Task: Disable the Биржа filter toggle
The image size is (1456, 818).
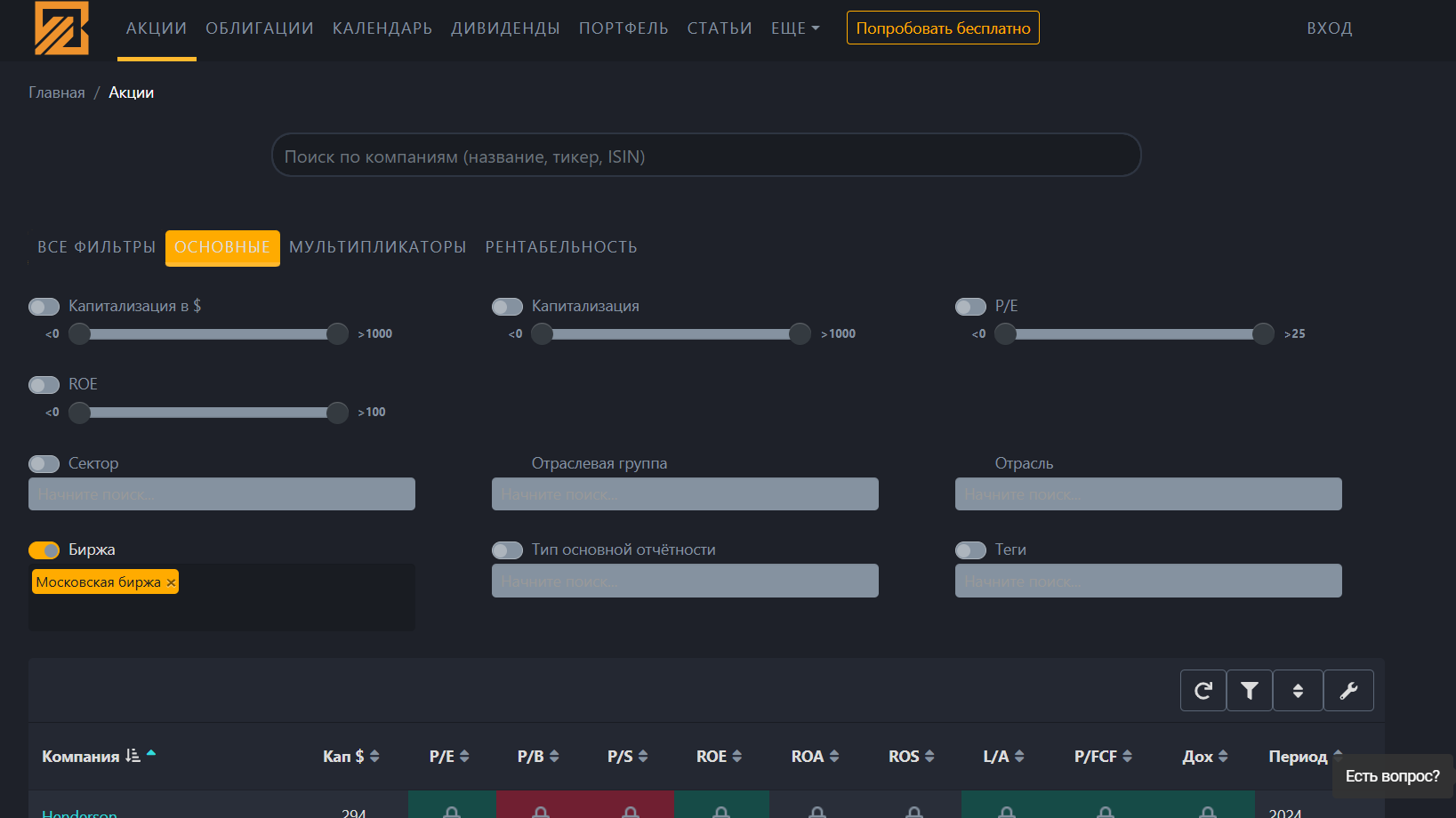Action: (44, 550)
